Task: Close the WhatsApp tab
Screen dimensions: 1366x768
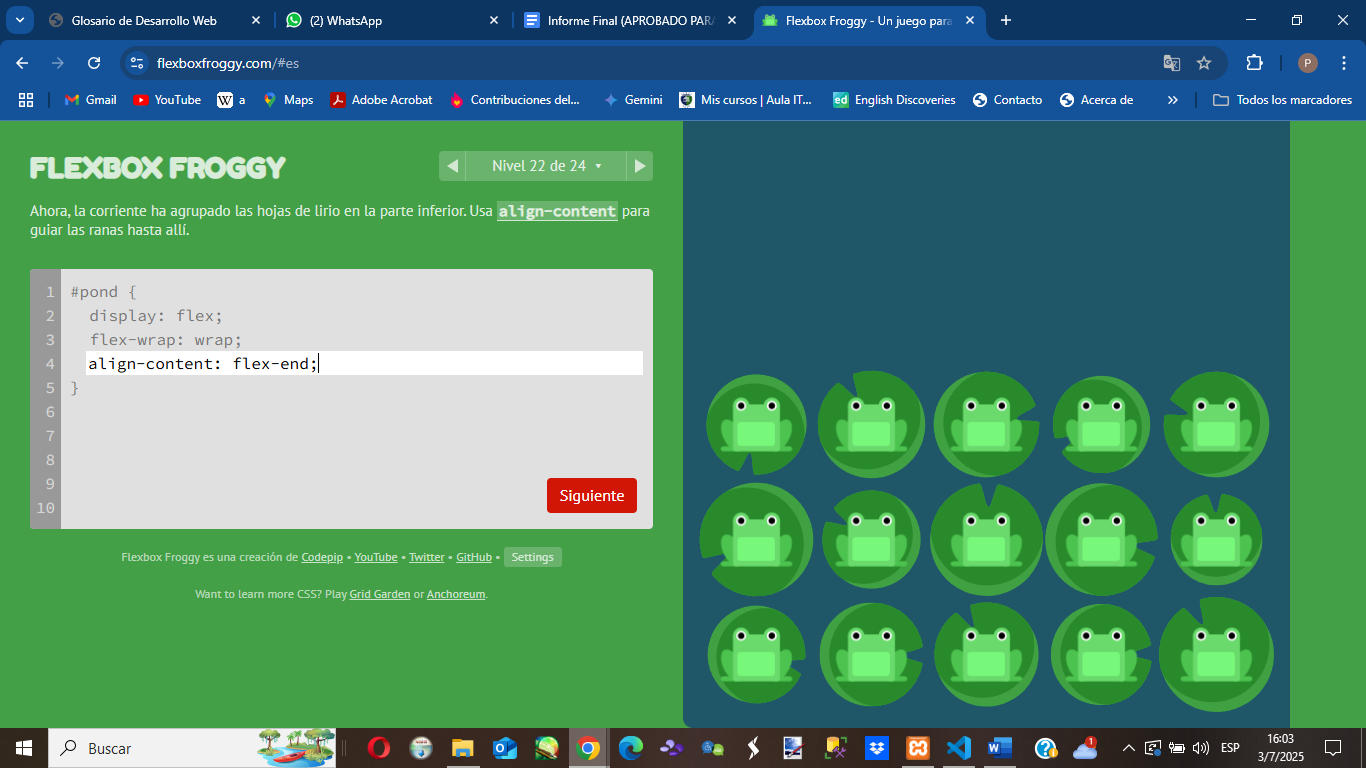Action: 494,20
